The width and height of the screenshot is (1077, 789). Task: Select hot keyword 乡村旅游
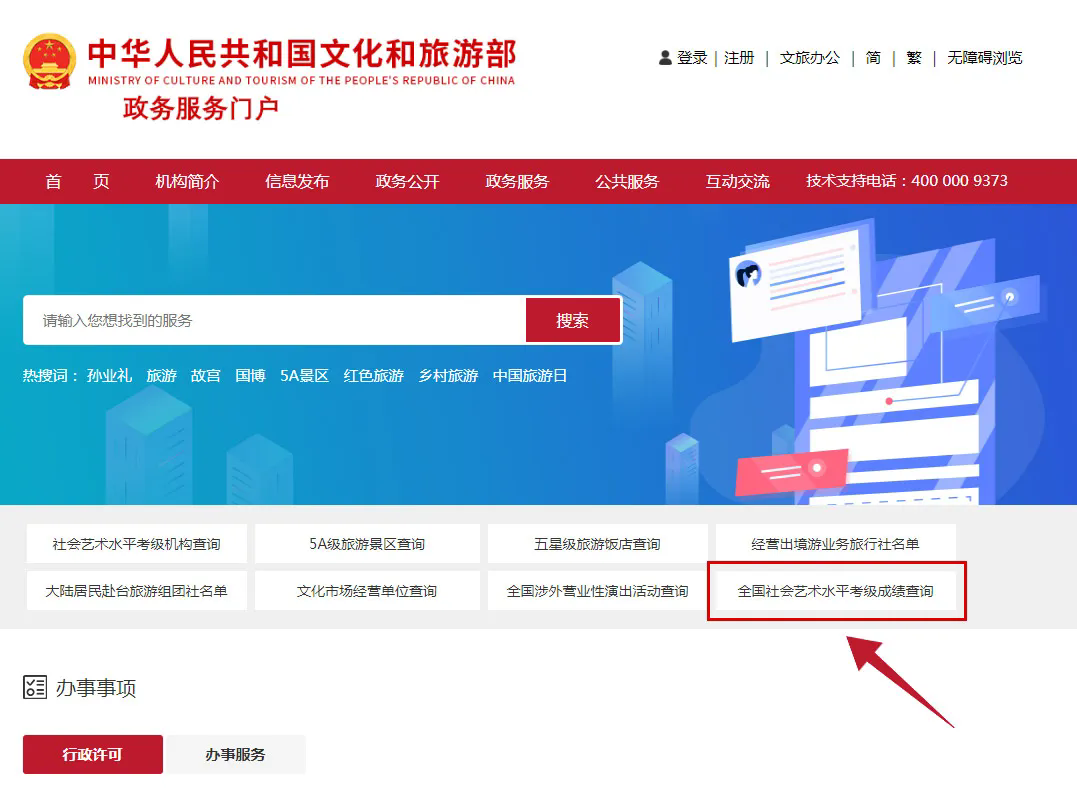[449, 376]
